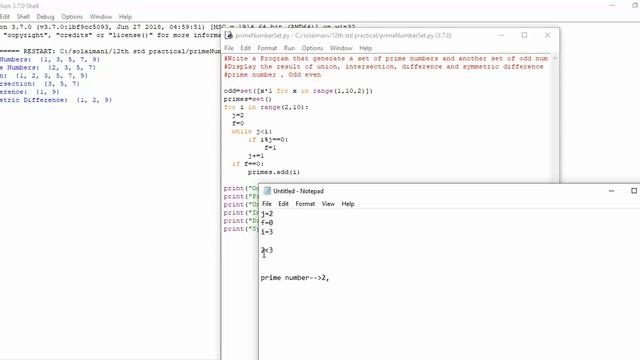
Task: Open Debug menu in Python Shell window
Action: (x=45, y=17)
